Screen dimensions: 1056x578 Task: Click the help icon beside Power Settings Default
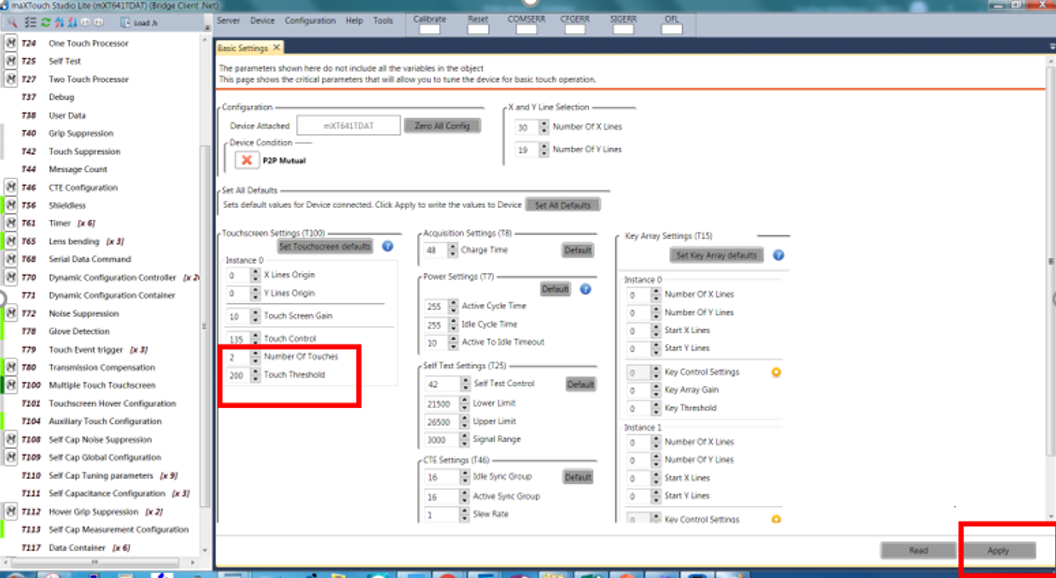(x=586, y=289)
